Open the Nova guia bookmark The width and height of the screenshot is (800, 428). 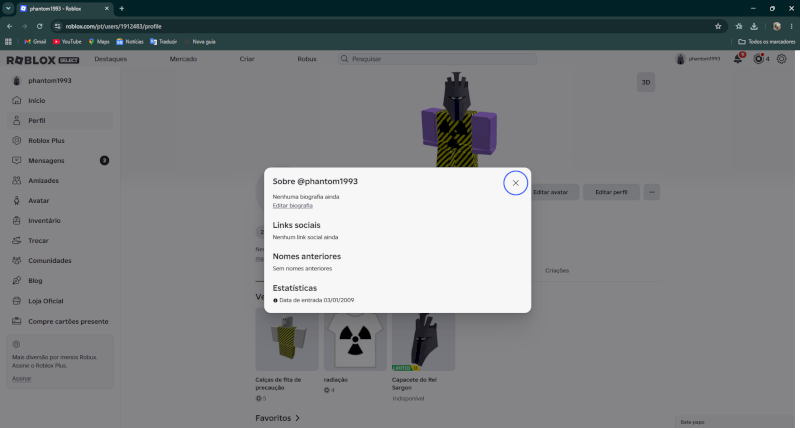[200, 42]
